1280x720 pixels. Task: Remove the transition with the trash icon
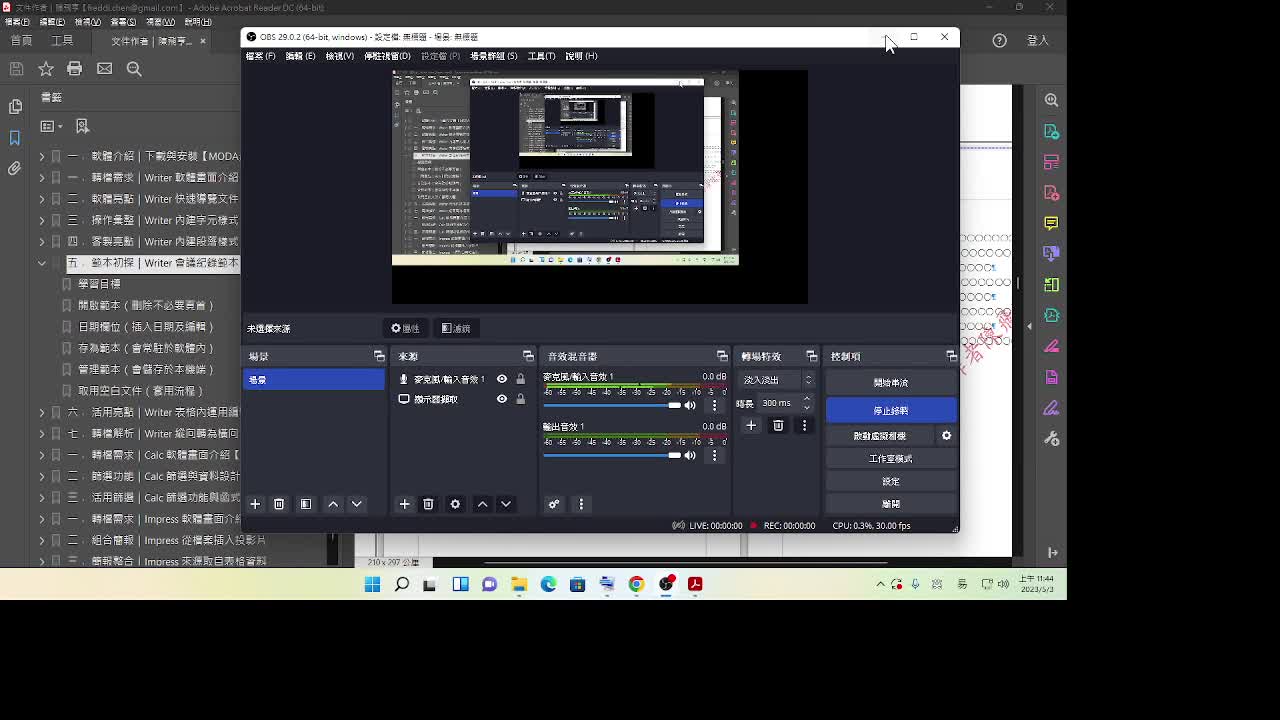[778, 425]
